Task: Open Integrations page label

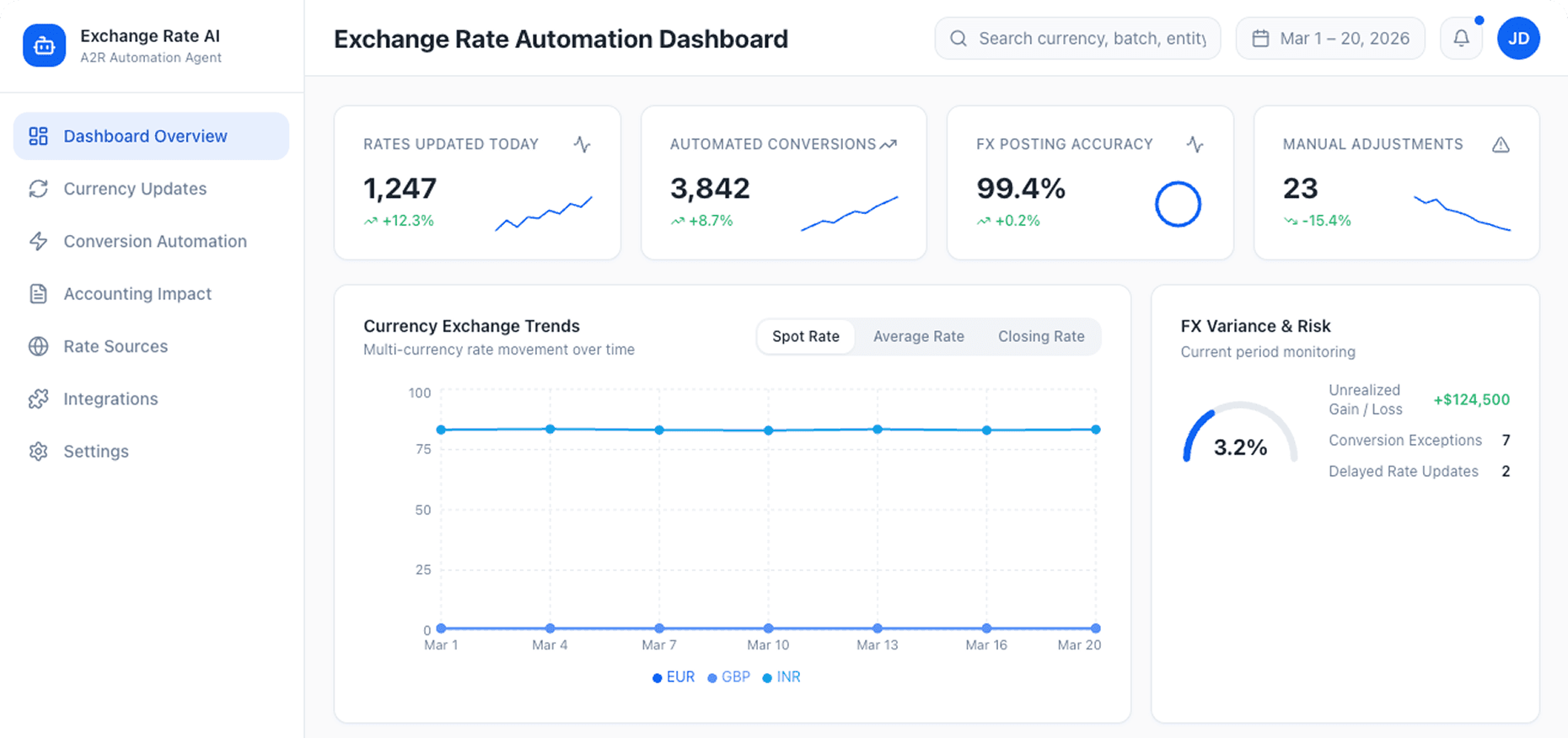Action: coord(110,398)
